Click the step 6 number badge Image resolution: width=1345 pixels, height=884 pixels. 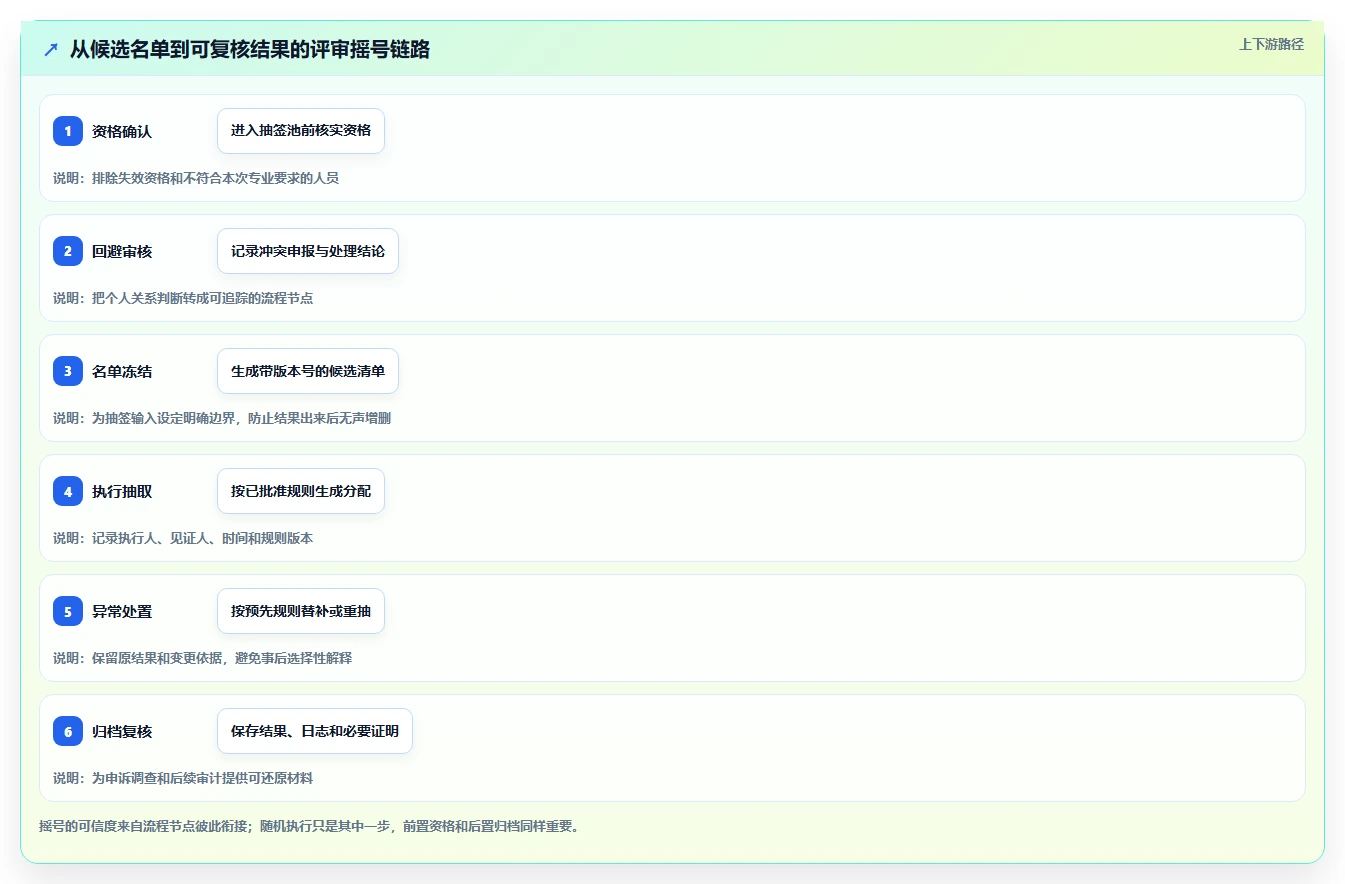[68, 731]
